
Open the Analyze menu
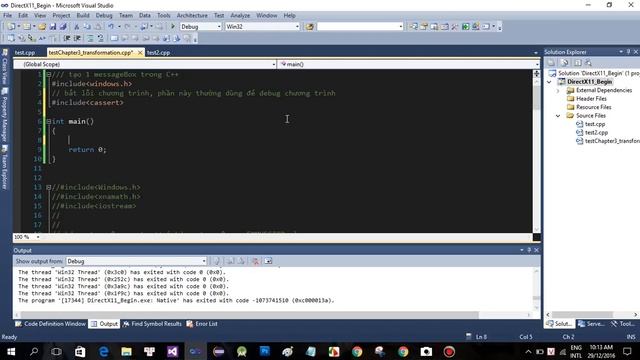(240, 16)
